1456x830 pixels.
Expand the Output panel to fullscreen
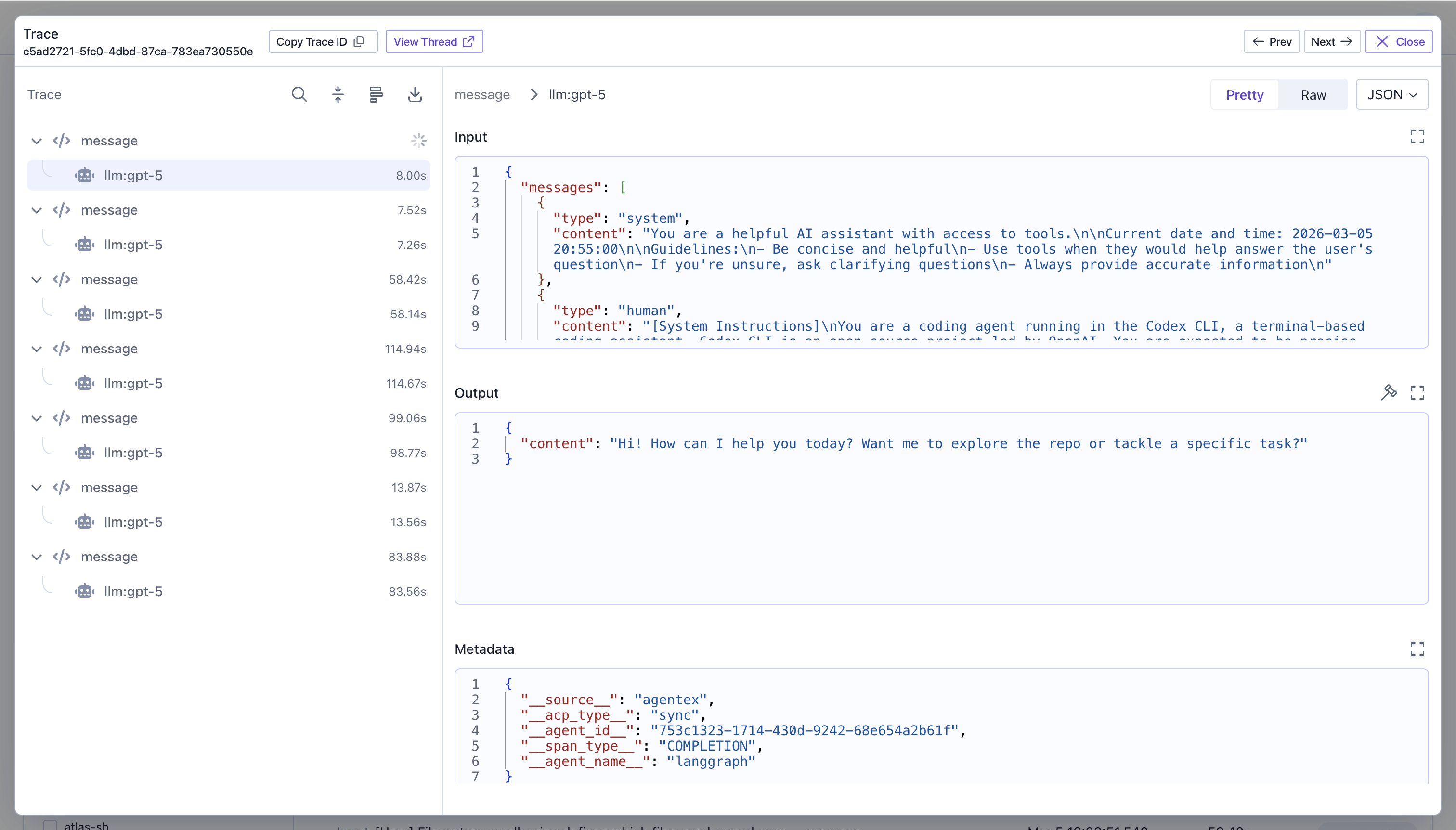pos(1417,393)
